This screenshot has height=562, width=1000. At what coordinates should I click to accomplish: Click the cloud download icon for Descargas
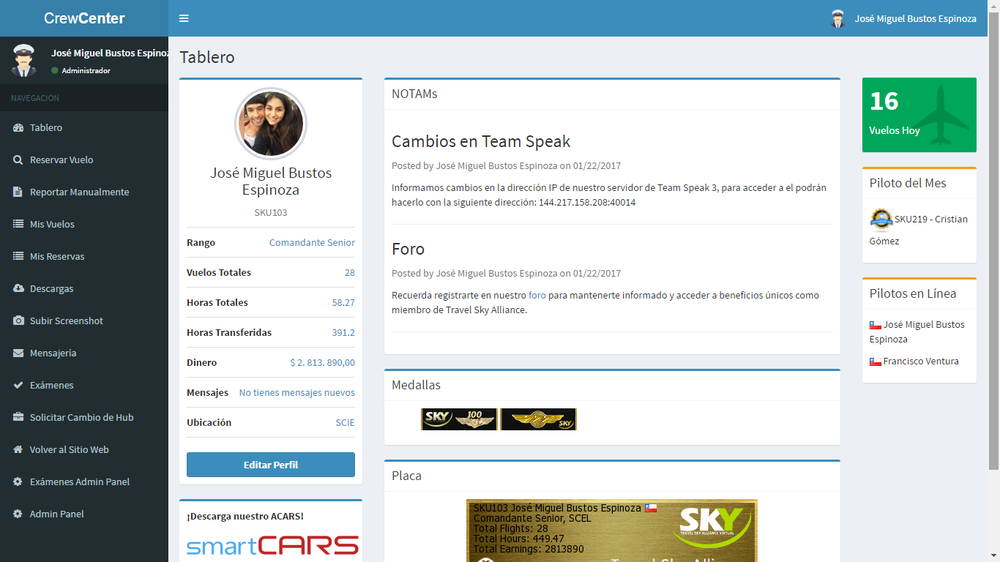tap(18, 289)
